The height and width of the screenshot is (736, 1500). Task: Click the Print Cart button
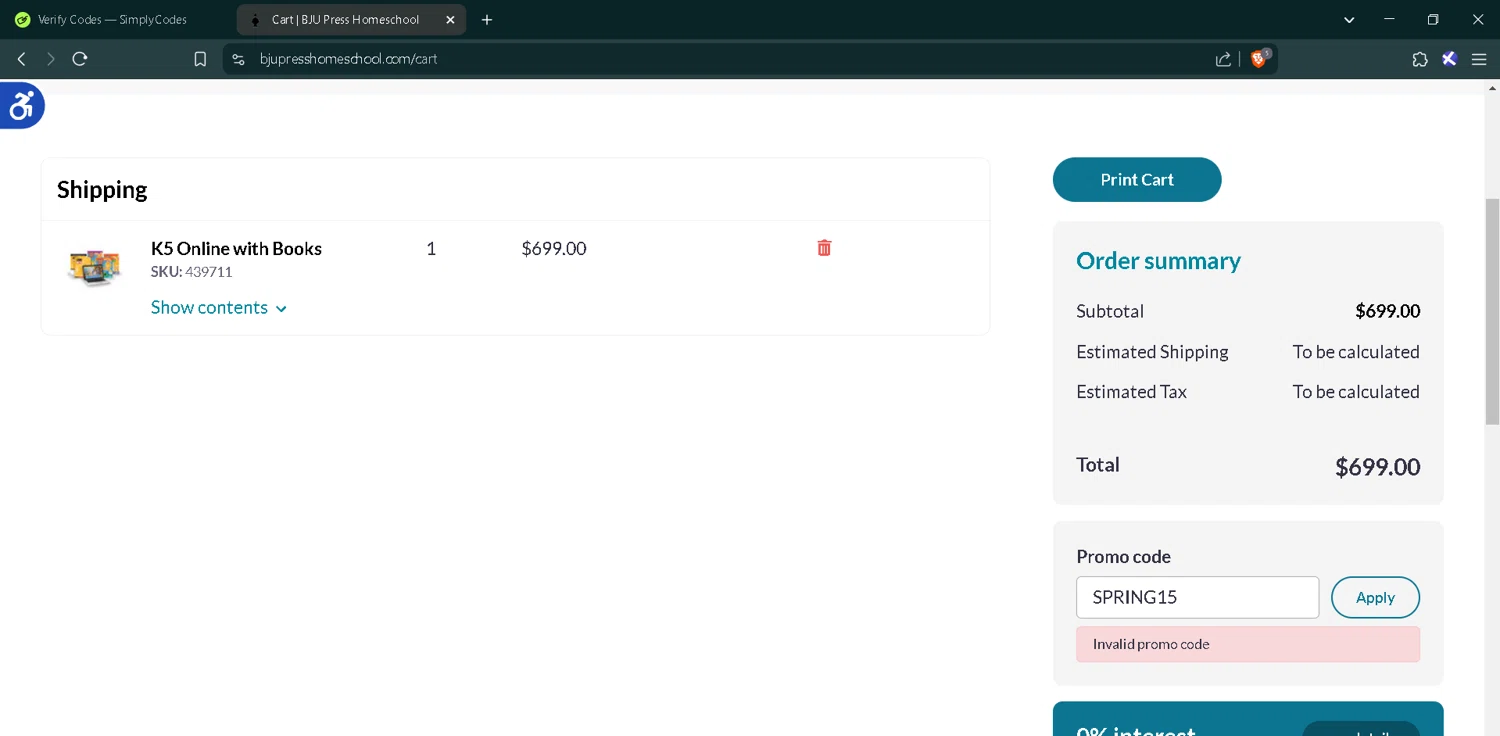[x=1137, y=179]
